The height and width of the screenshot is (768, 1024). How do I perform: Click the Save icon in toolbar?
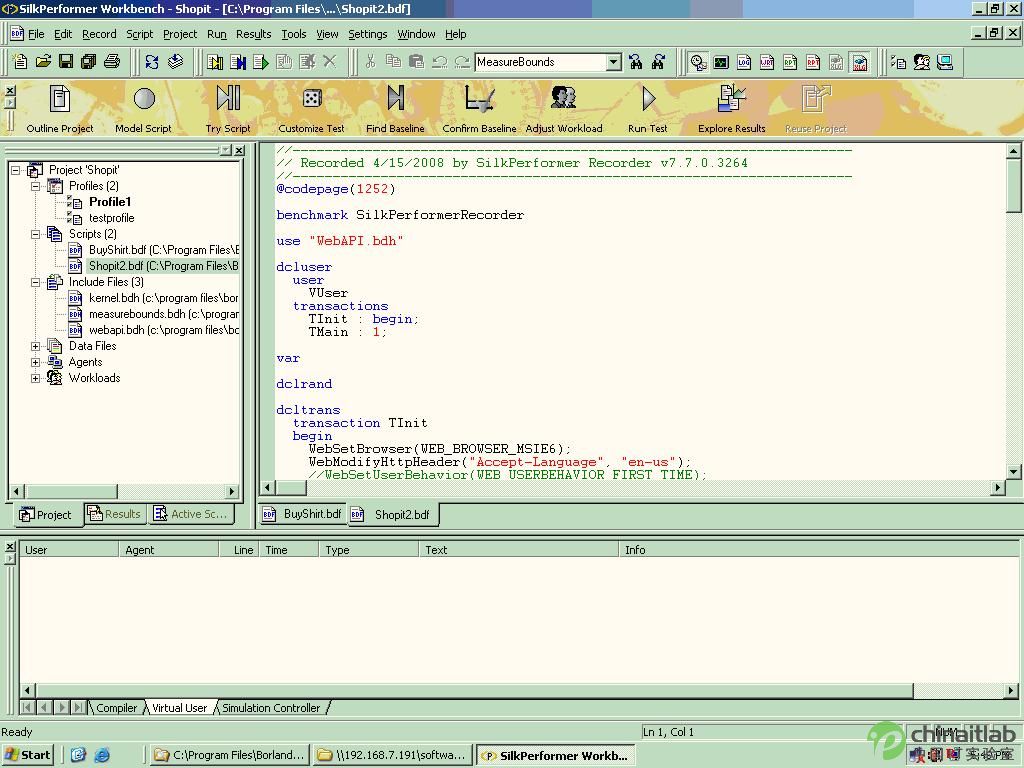[66, 62]
